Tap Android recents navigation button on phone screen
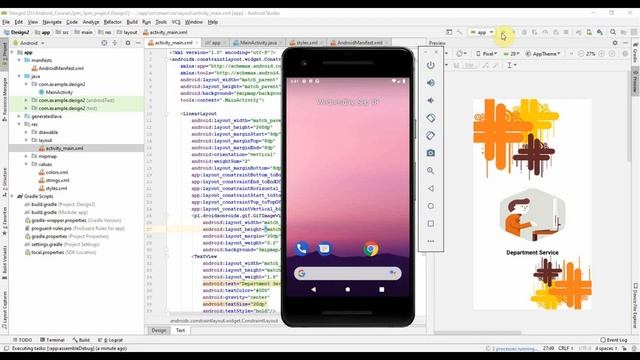Image resolution: width=640 pixels, height=360 pixels. tap(382, 289)
